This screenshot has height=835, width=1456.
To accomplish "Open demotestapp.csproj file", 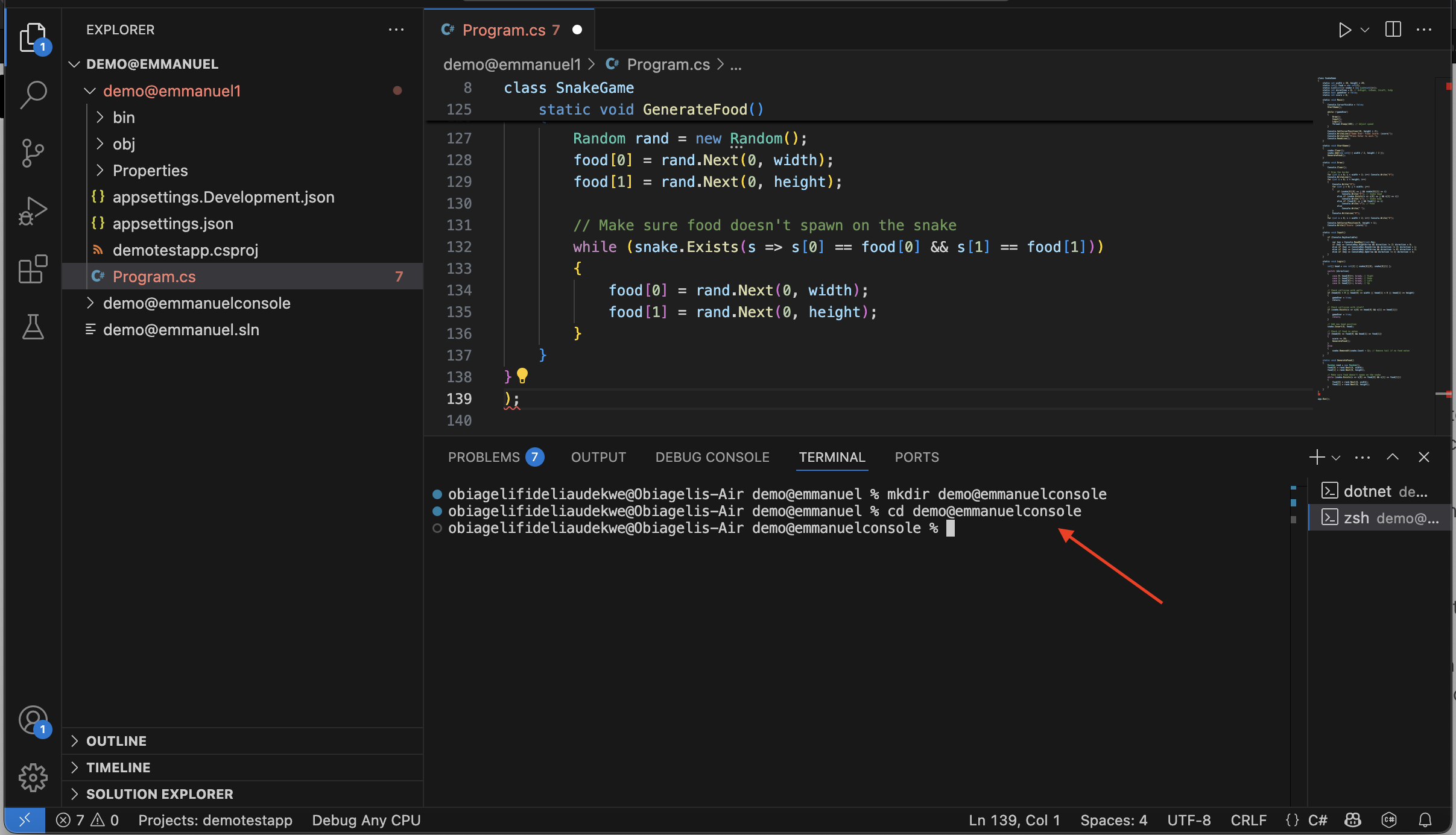I will click(x=242, y=250).
